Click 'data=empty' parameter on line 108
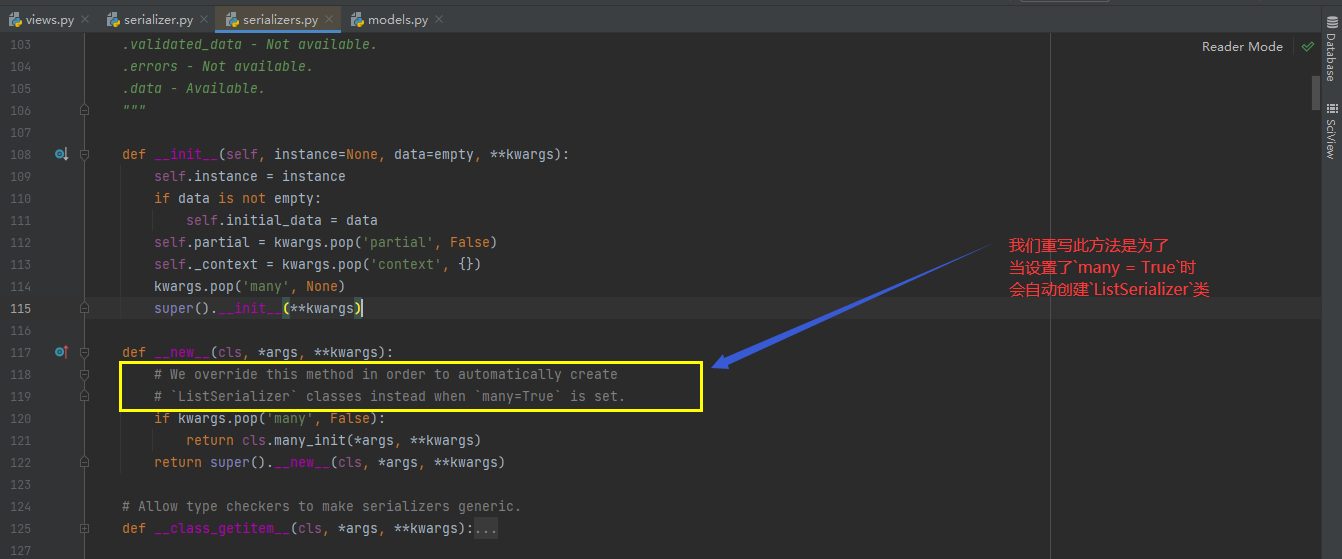The image size is (1342, 559). pyautogui.click(x=434, y=154)
